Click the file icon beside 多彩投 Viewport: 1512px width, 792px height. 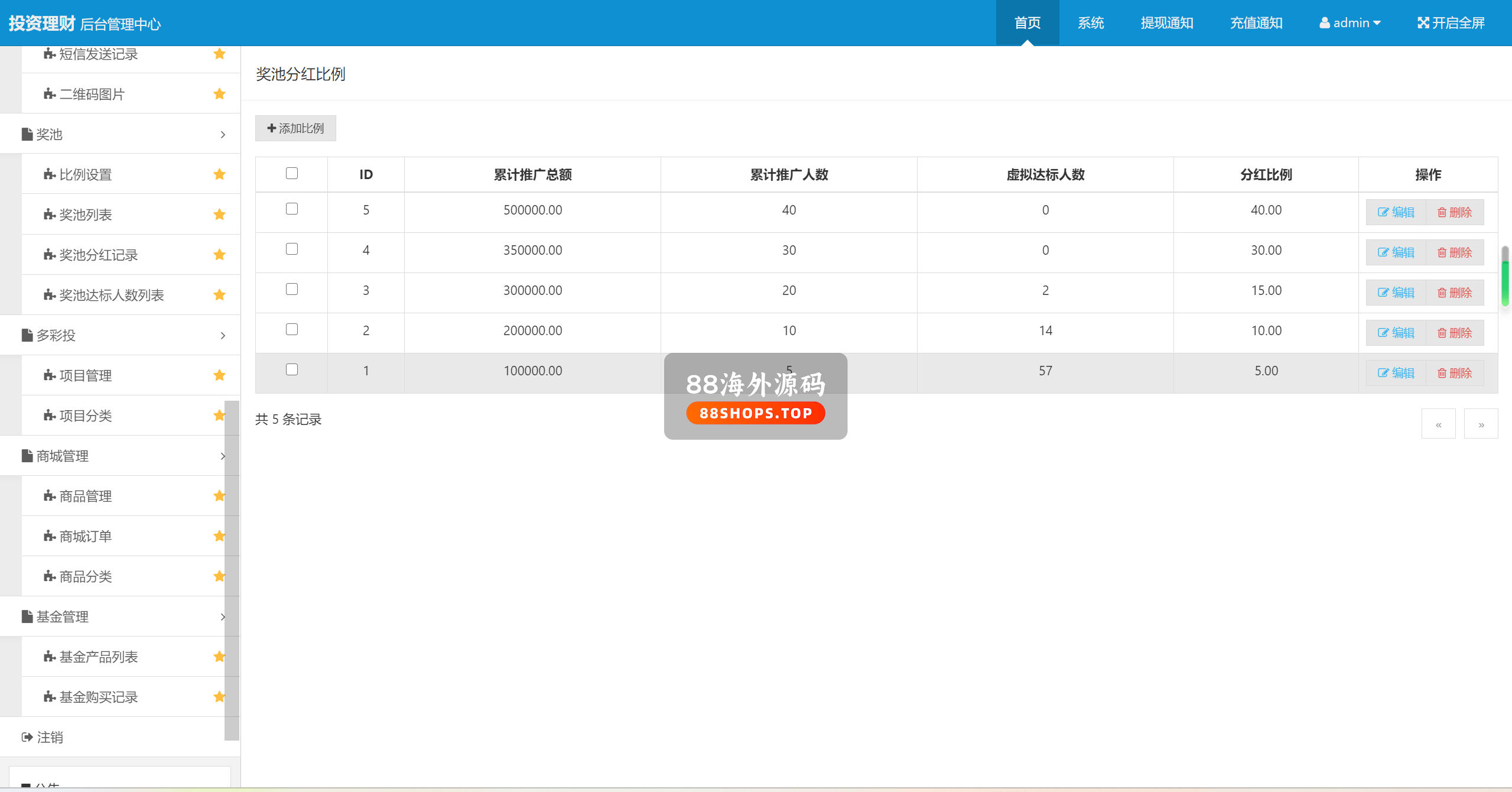pyautogui.click(x=27, y=335)
